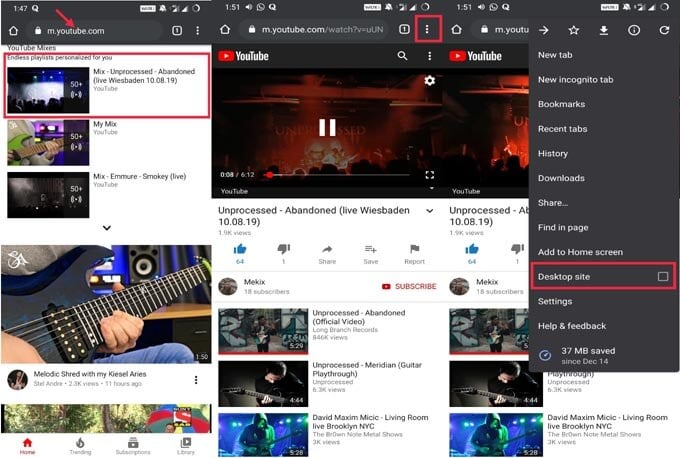Go to YouTube Home tab
The height and width of the screenshot is (458, 680).
tap(27, 445)
